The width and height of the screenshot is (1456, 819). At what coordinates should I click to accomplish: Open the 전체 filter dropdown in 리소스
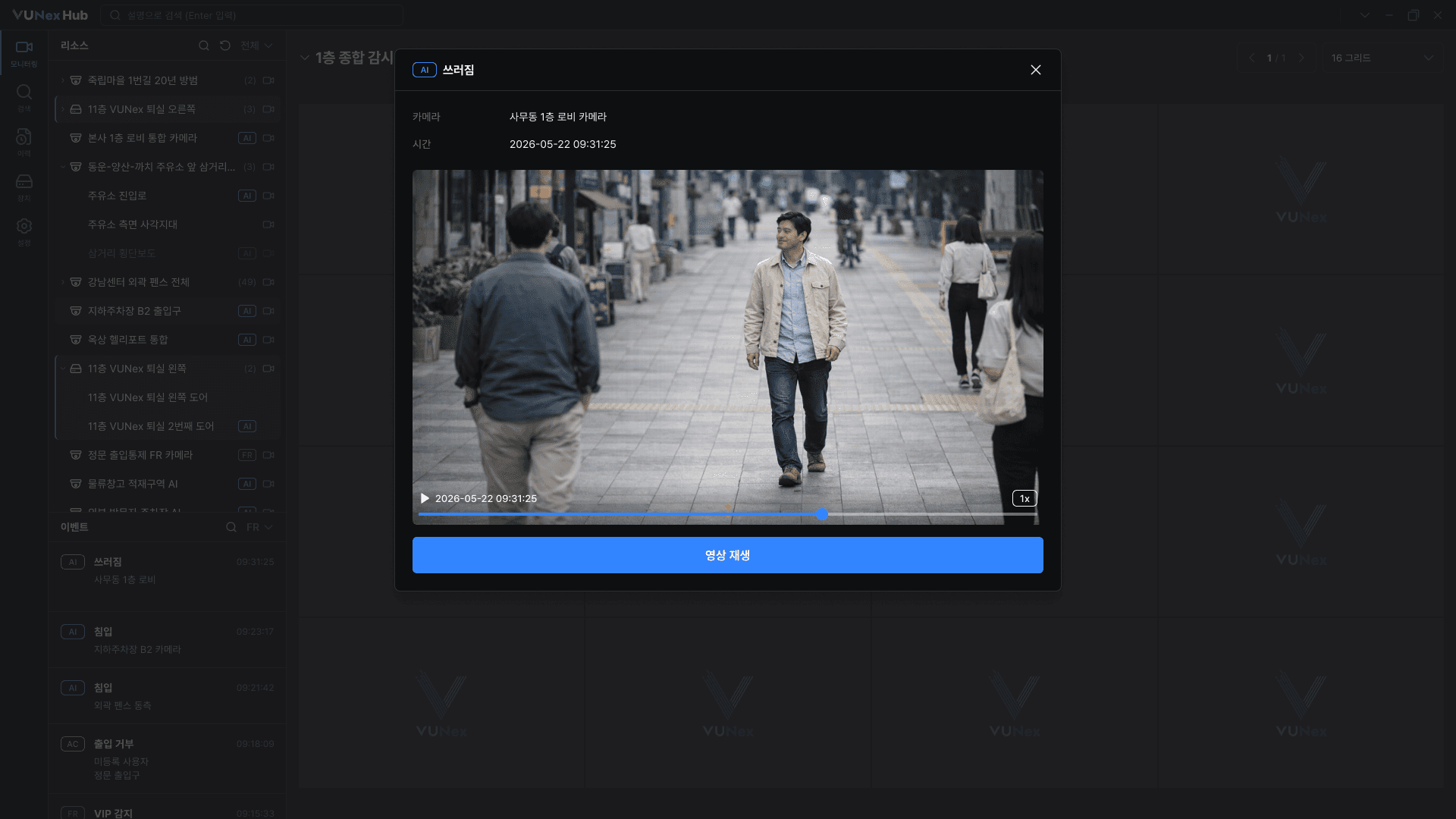256,45
